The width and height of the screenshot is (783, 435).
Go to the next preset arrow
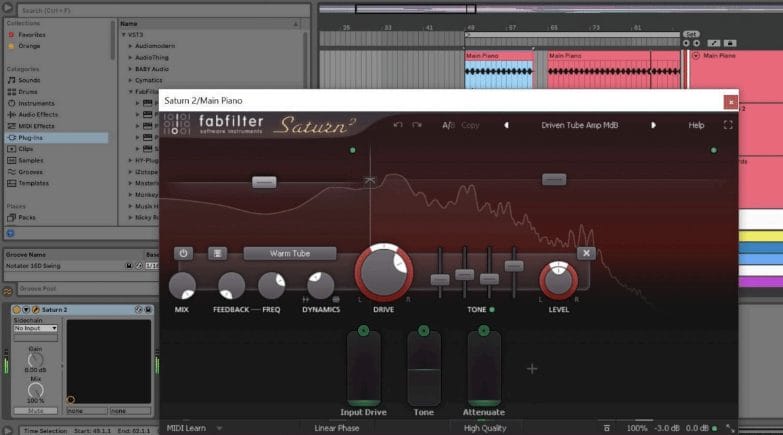click(x=653, y=125)
